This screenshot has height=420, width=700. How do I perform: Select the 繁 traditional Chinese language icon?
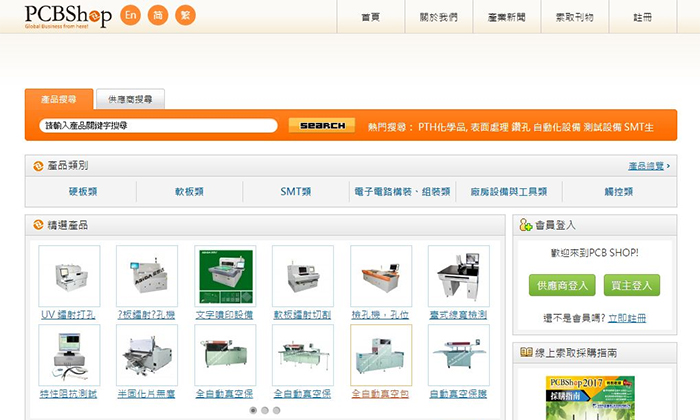pos(184,16)
